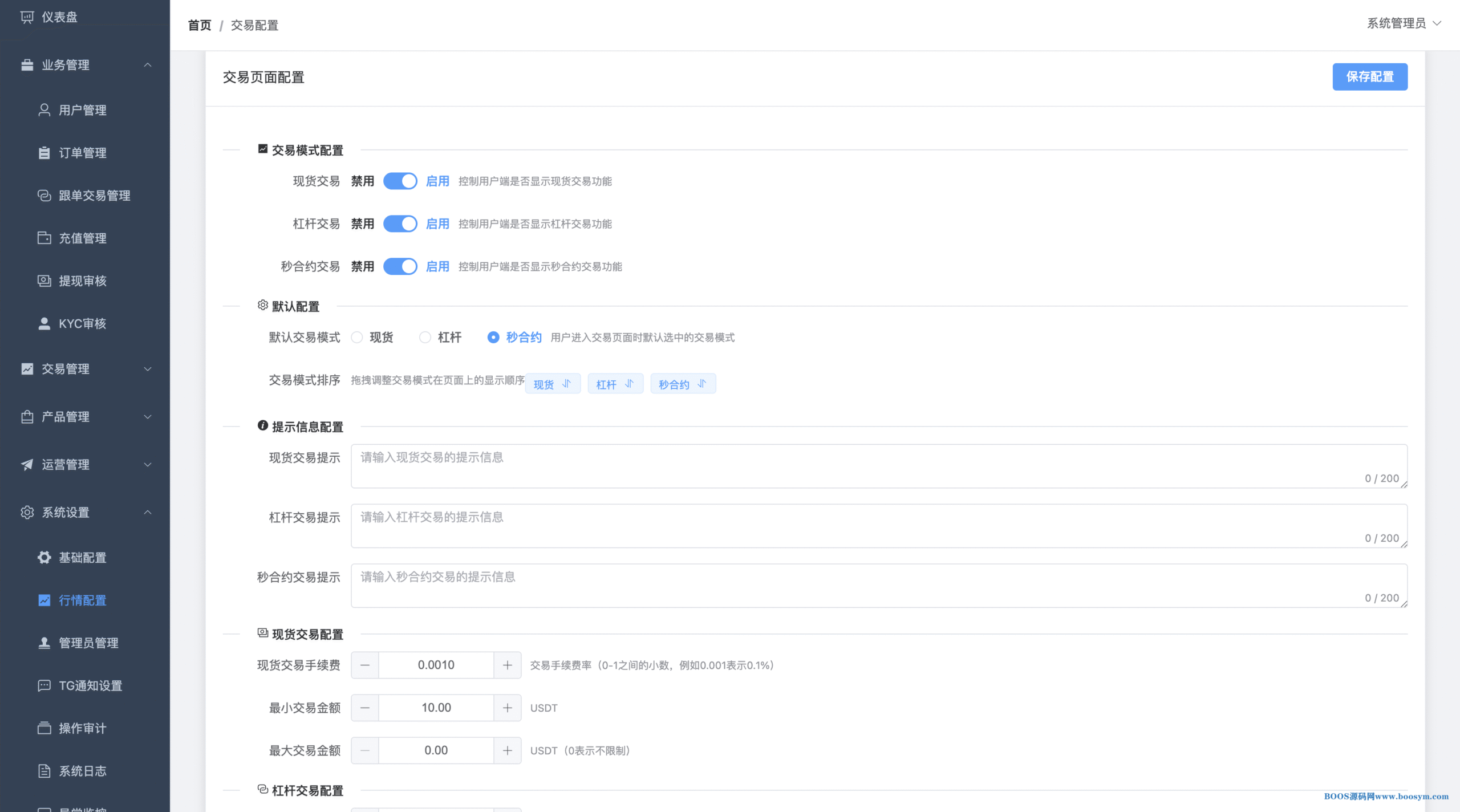Screen dimensions: 1460x812
Task: Click the order management clipboard icon
Action: [x=44, y=153]
